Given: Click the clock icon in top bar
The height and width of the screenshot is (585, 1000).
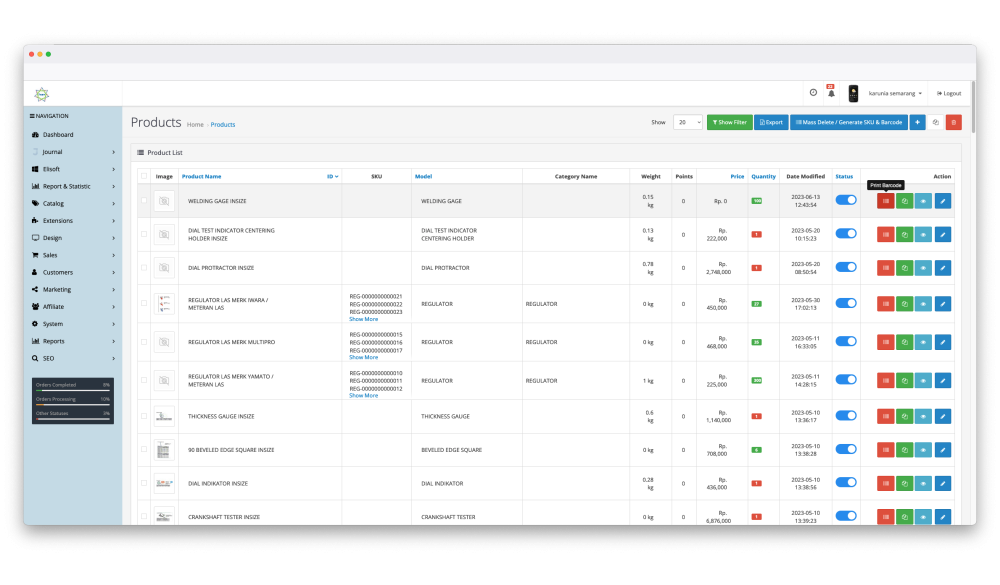Looking at the screenshot, I should pos(813,93).
